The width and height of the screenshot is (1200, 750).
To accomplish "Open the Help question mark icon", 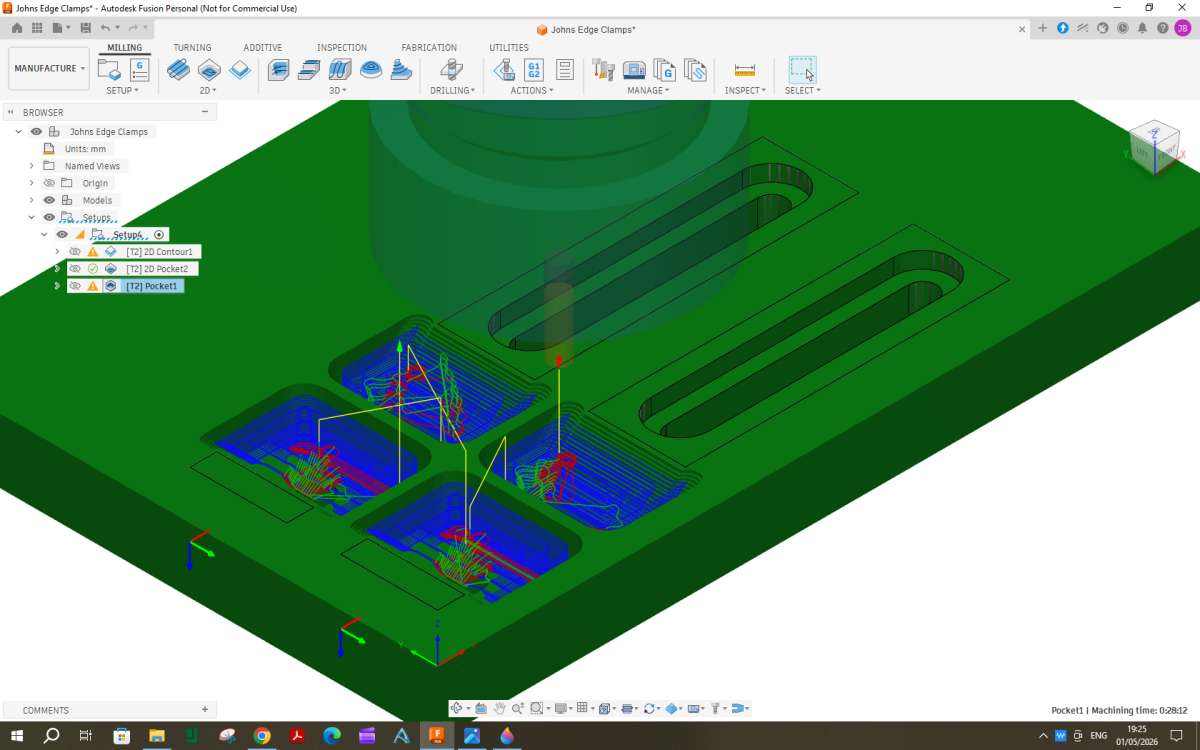I will coord(1162,29).
